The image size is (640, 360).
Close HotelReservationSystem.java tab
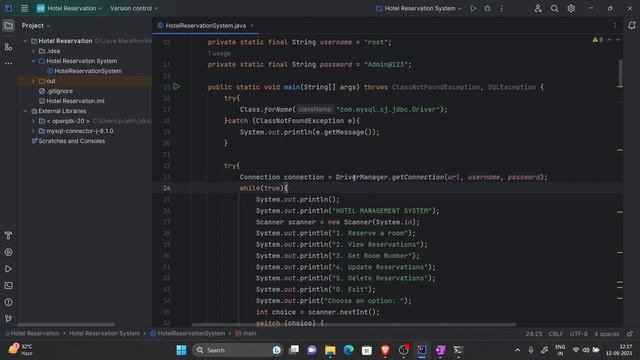pos(252,26)
